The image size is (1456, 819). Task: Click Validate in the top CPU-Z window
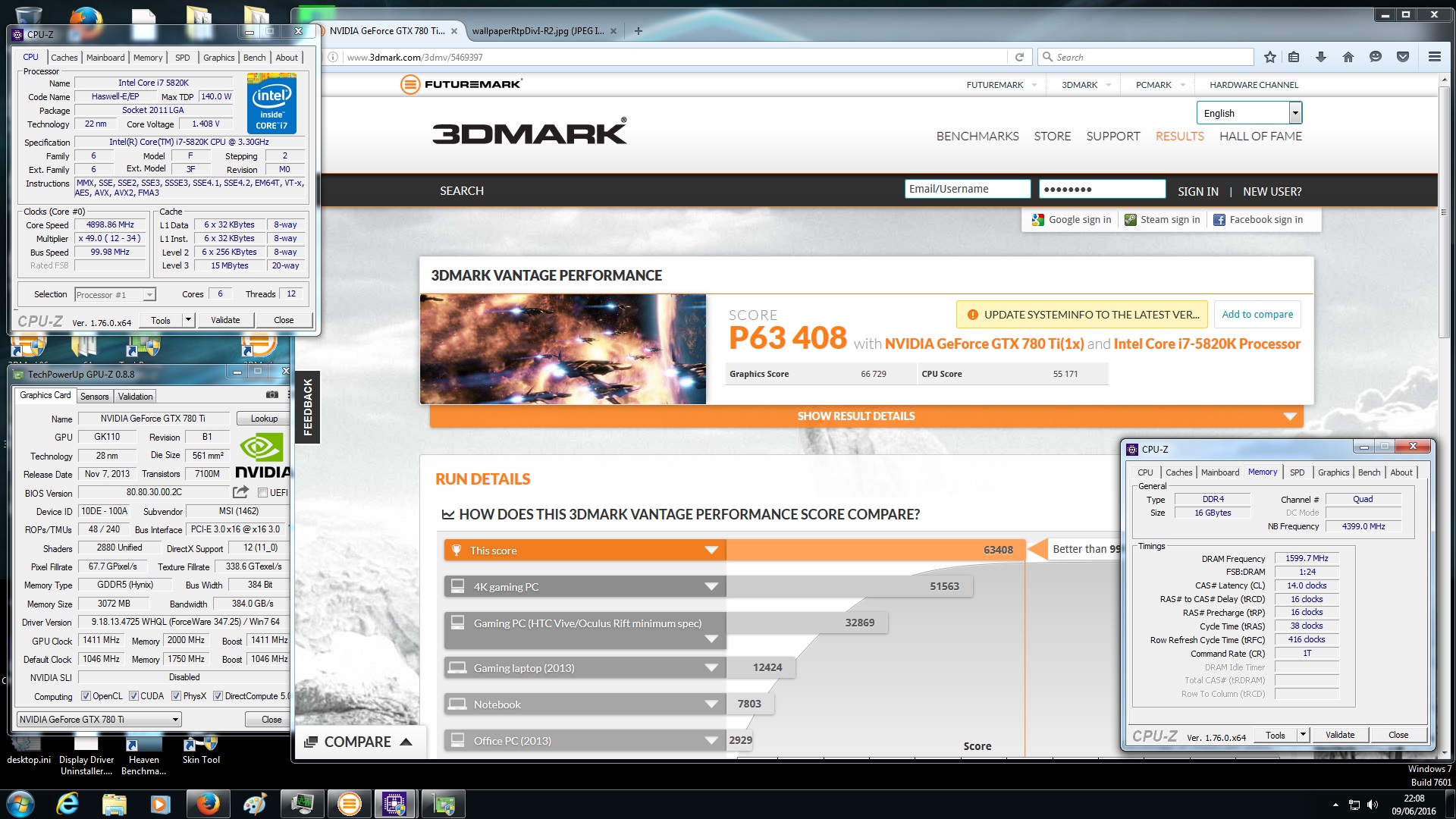(225, 320)
